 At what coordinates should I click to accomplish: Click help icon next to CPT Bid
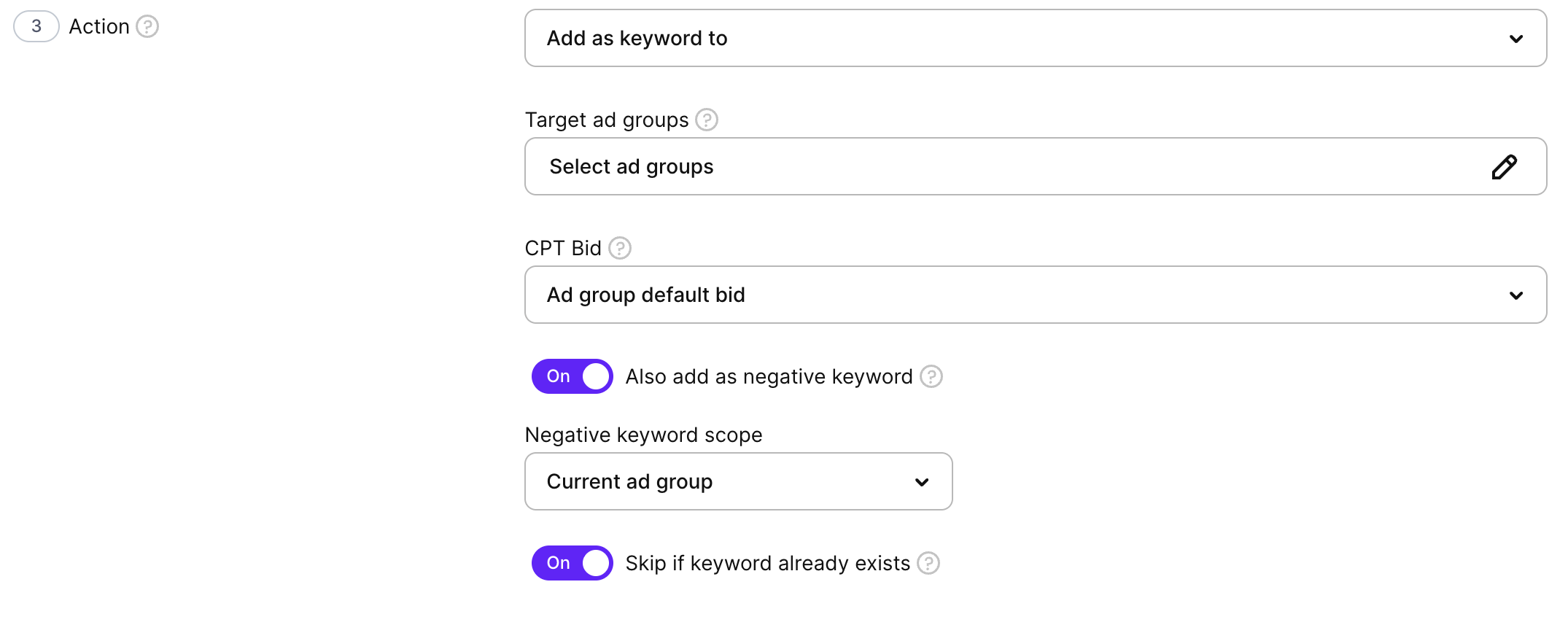pos(620,249)
